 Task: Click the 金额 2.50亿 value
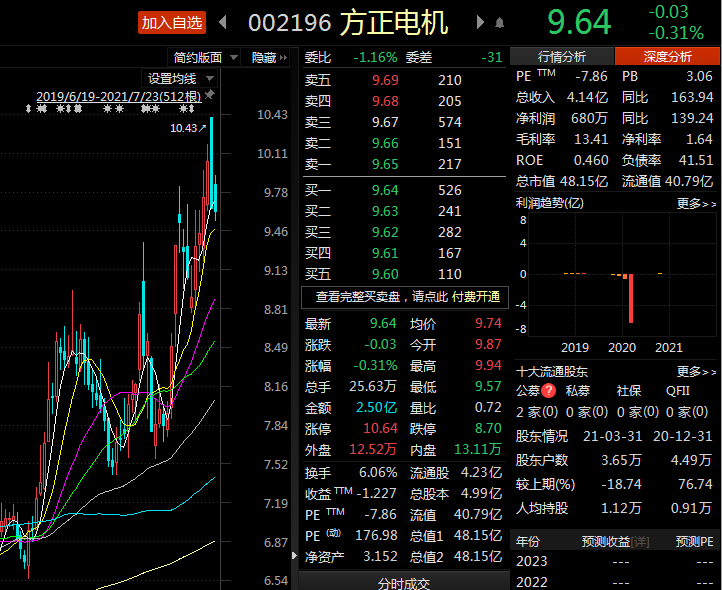376,408
